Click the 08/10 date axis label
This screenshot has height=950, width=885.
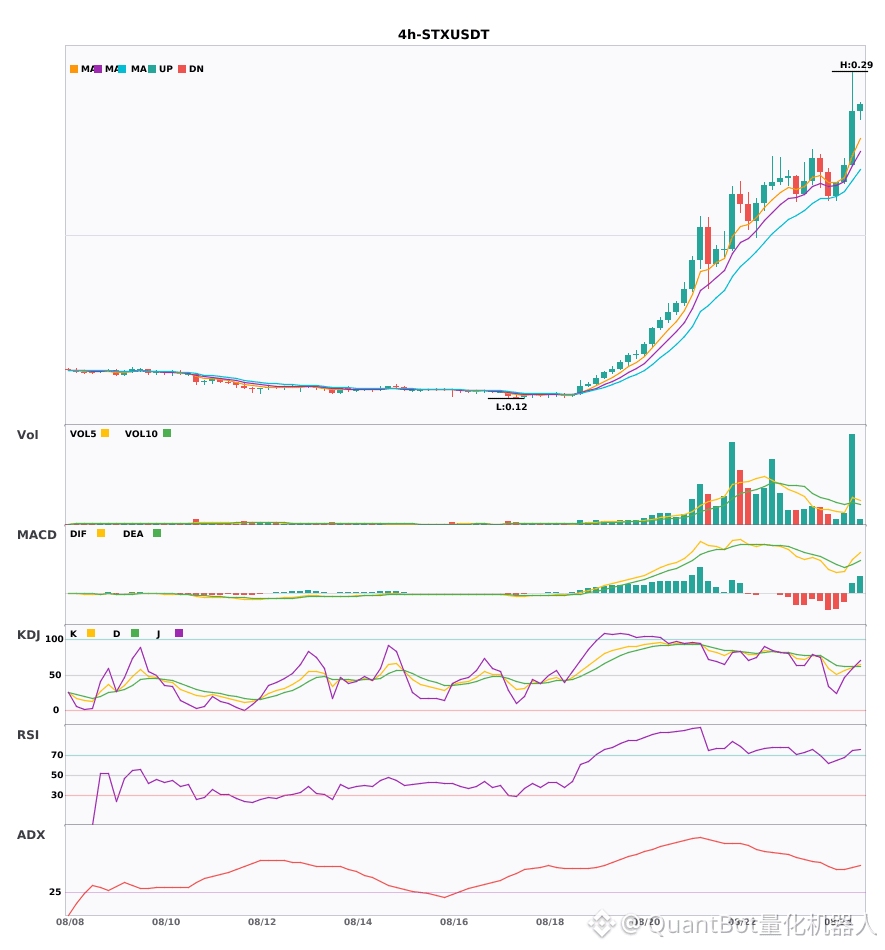(x=166, y=922)
